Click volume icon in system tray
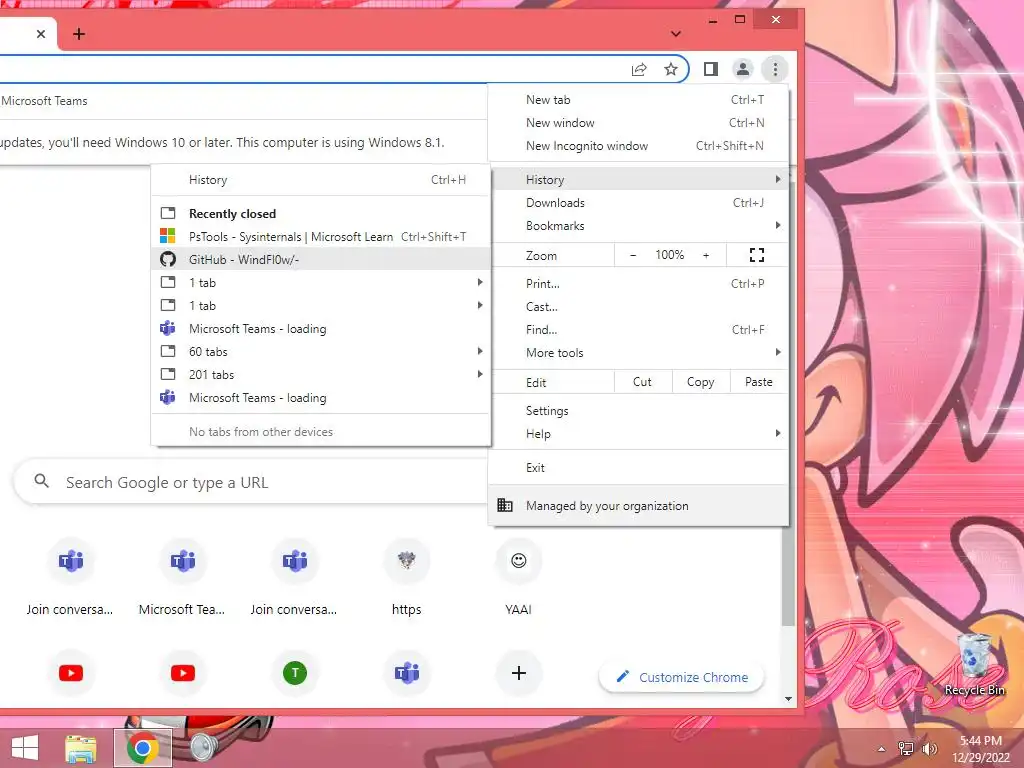1024x768 pixels. (930, 748)
